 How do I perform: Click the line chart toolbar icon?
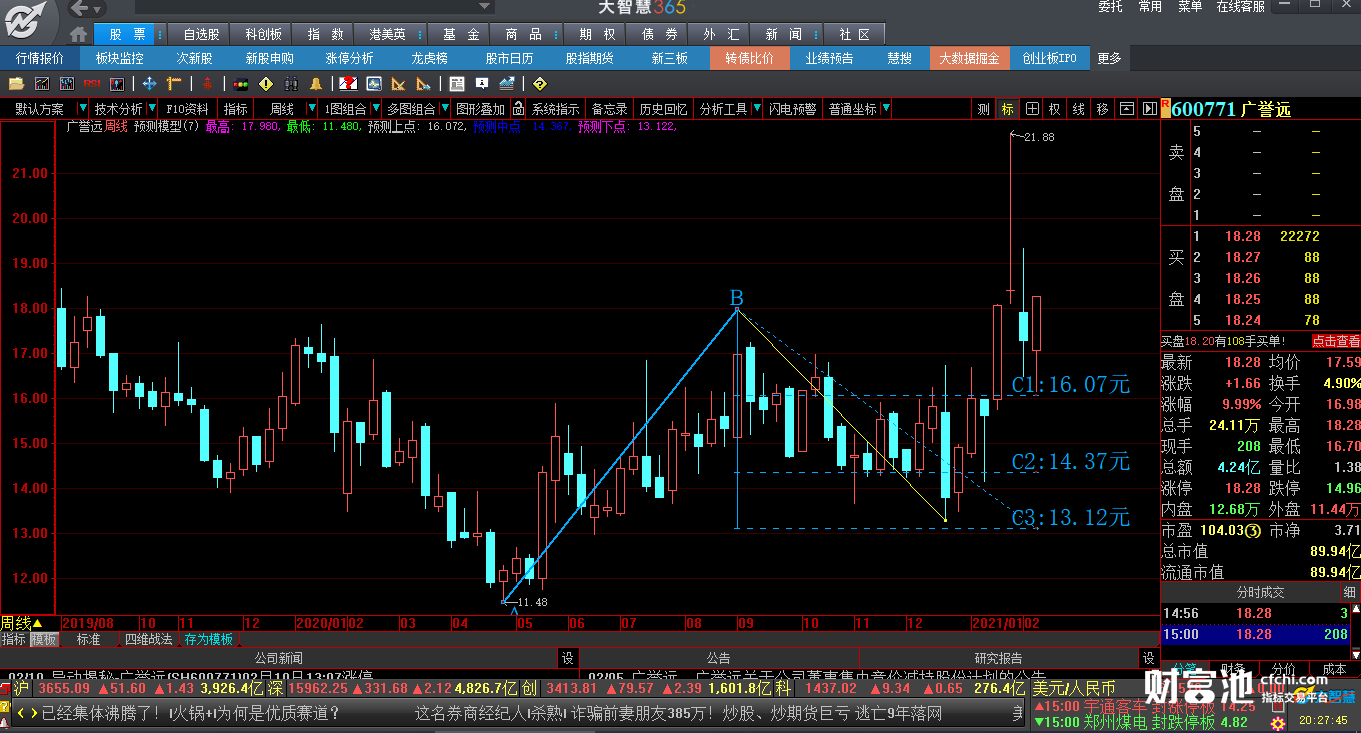pos(42,84)
